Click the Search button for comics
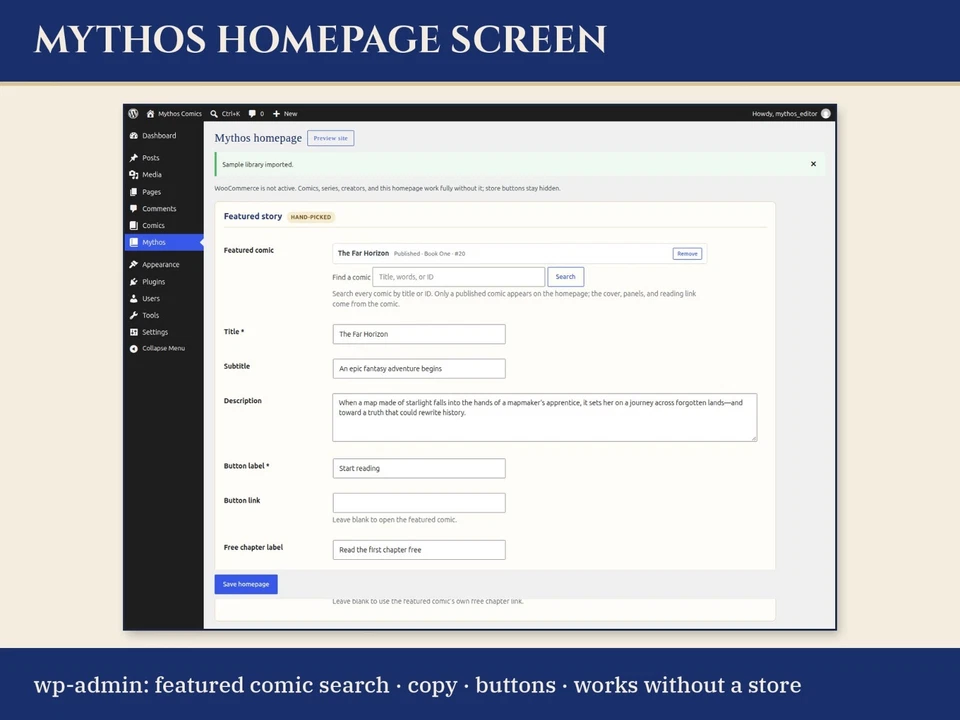The height and width of the screenshot is (720, 960). (x=565, y=277)
